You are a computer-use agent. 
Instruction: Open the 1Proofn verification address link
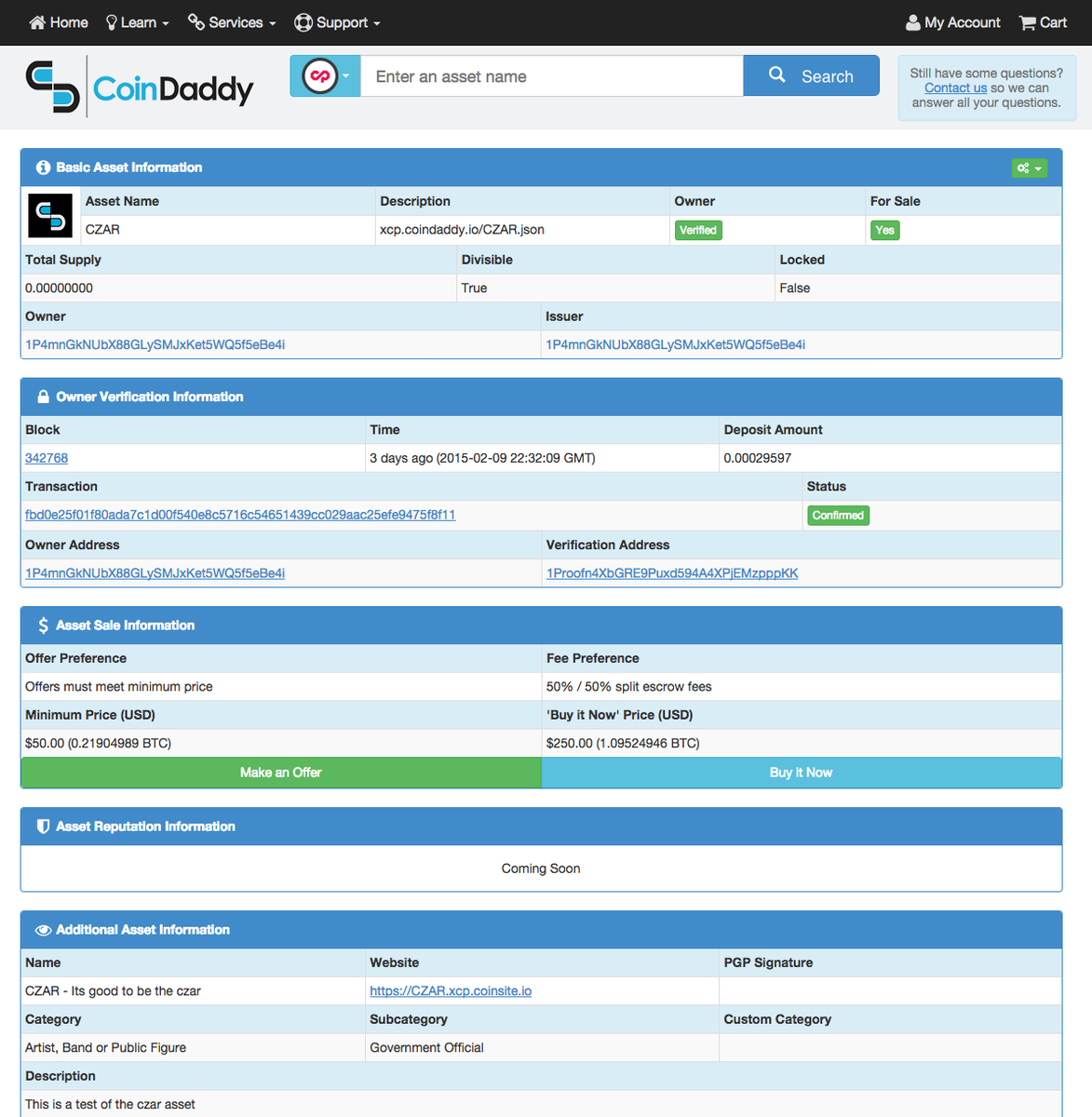tap(672, 573)
